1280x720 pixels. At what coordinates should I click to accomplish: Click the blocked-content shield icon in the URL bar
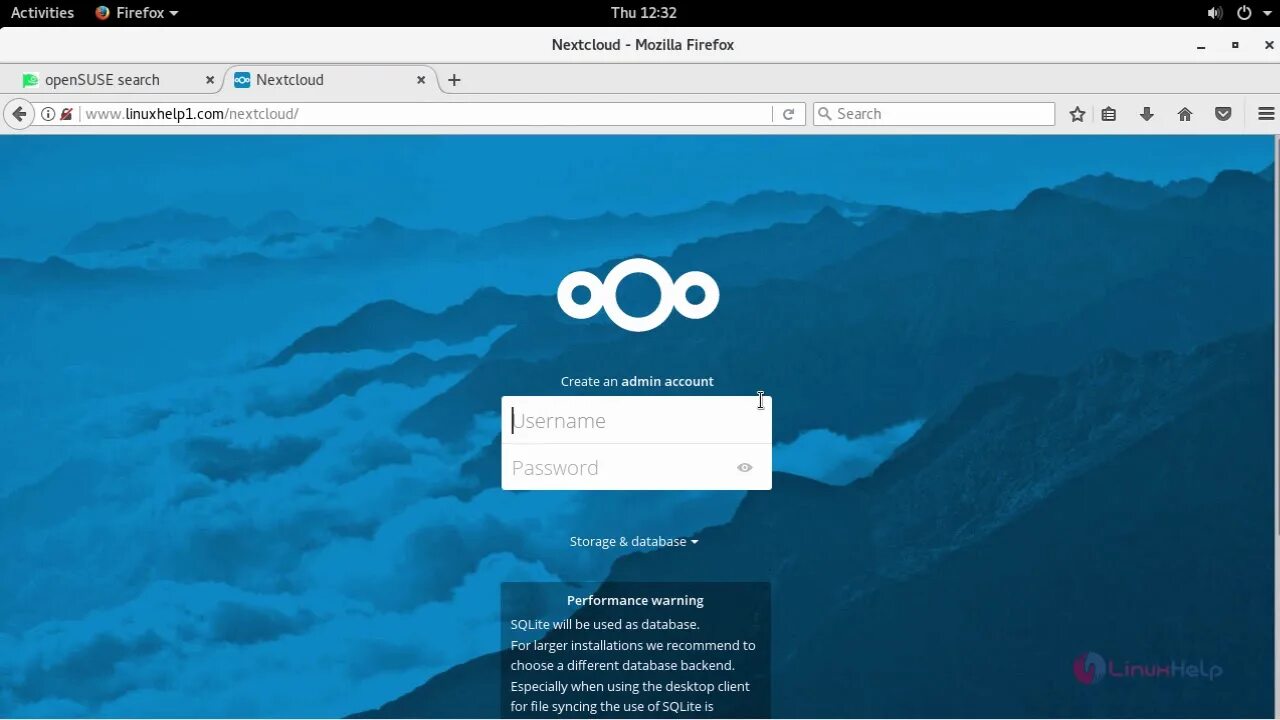click(x=66, y=114)
